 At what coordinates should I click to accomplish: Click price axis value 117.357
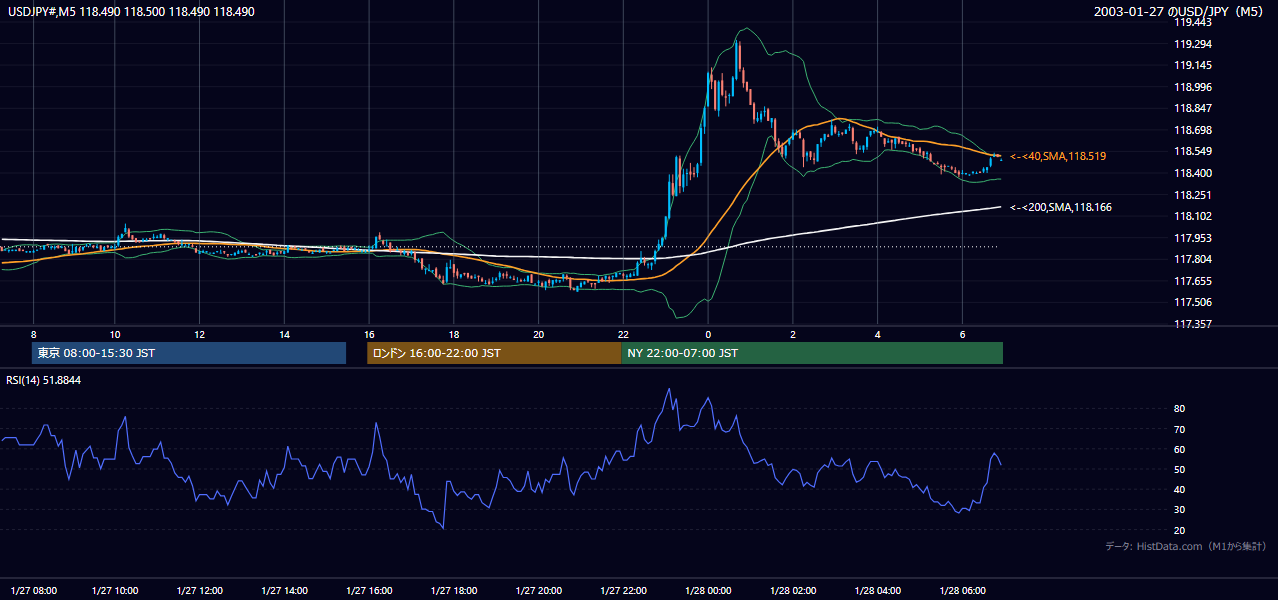coord(1194,324)
